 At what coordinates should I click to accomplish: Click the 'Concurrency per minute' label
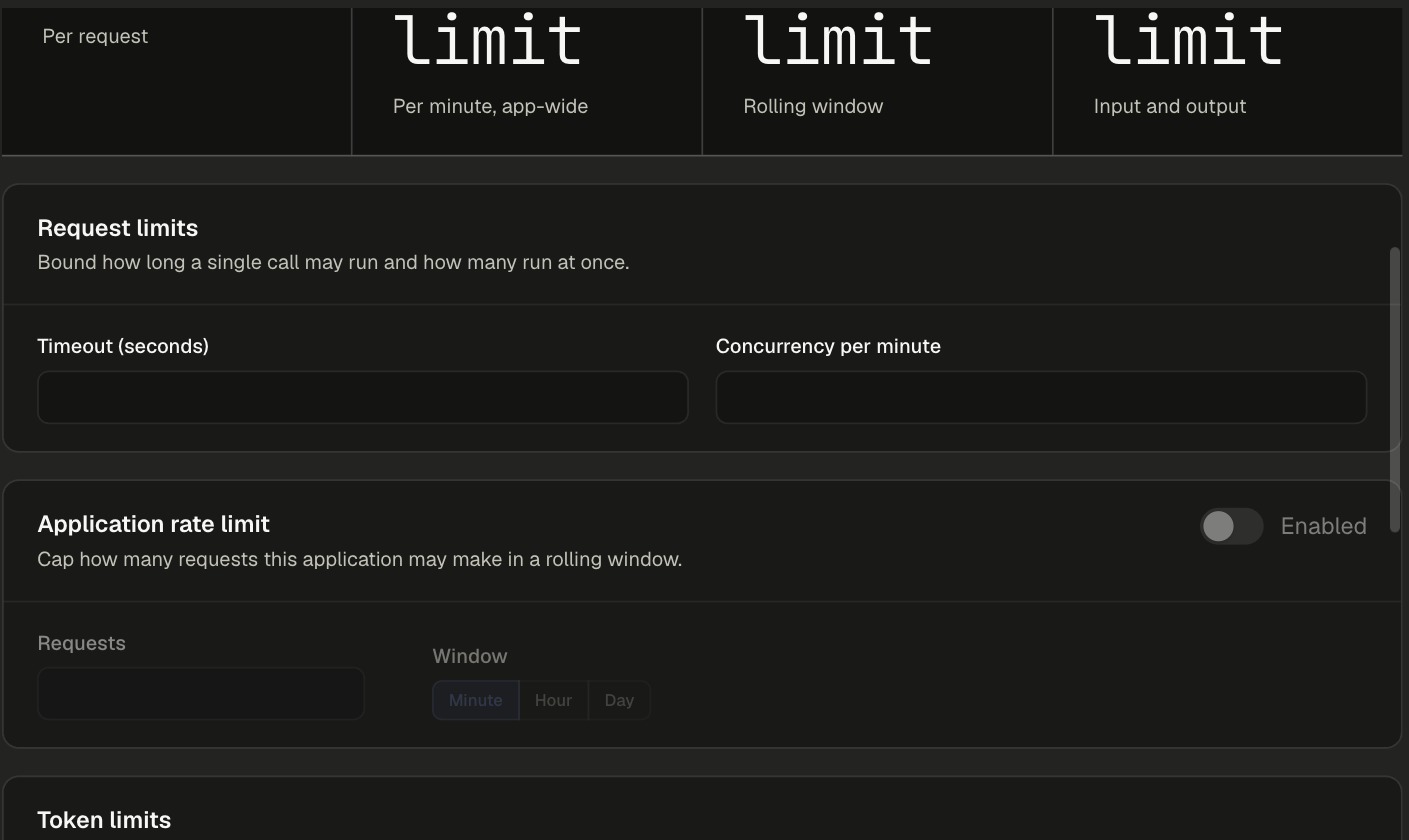[x=828, y=346]
